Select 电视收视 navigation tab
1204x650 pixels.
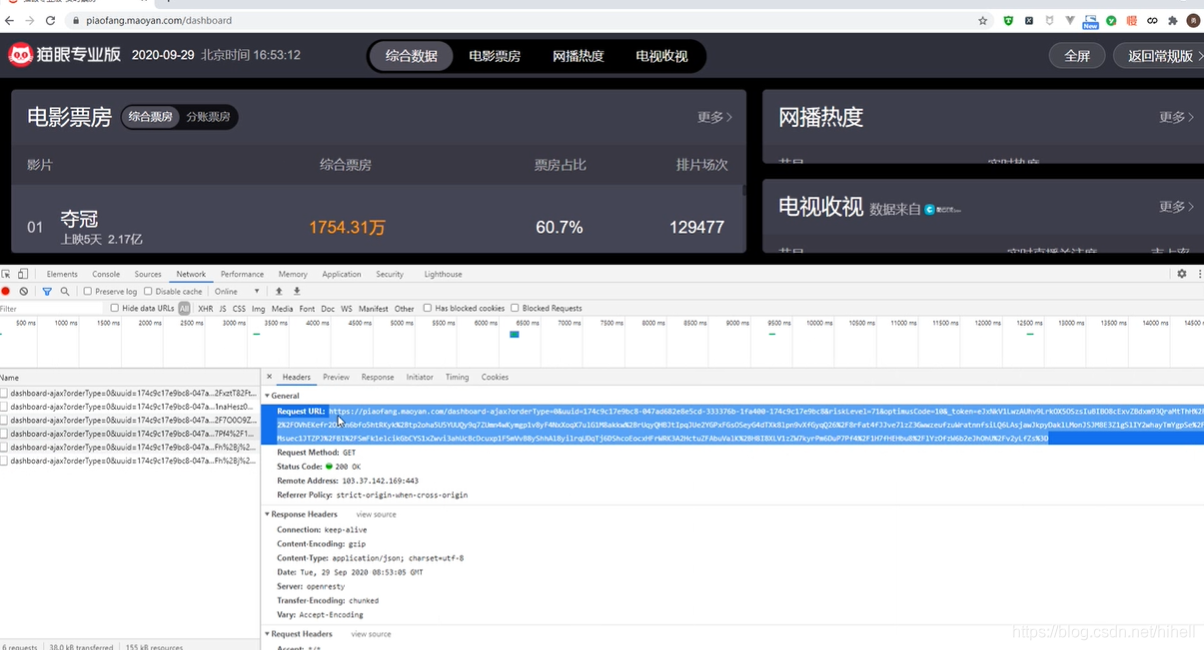(x=662, y=56)
